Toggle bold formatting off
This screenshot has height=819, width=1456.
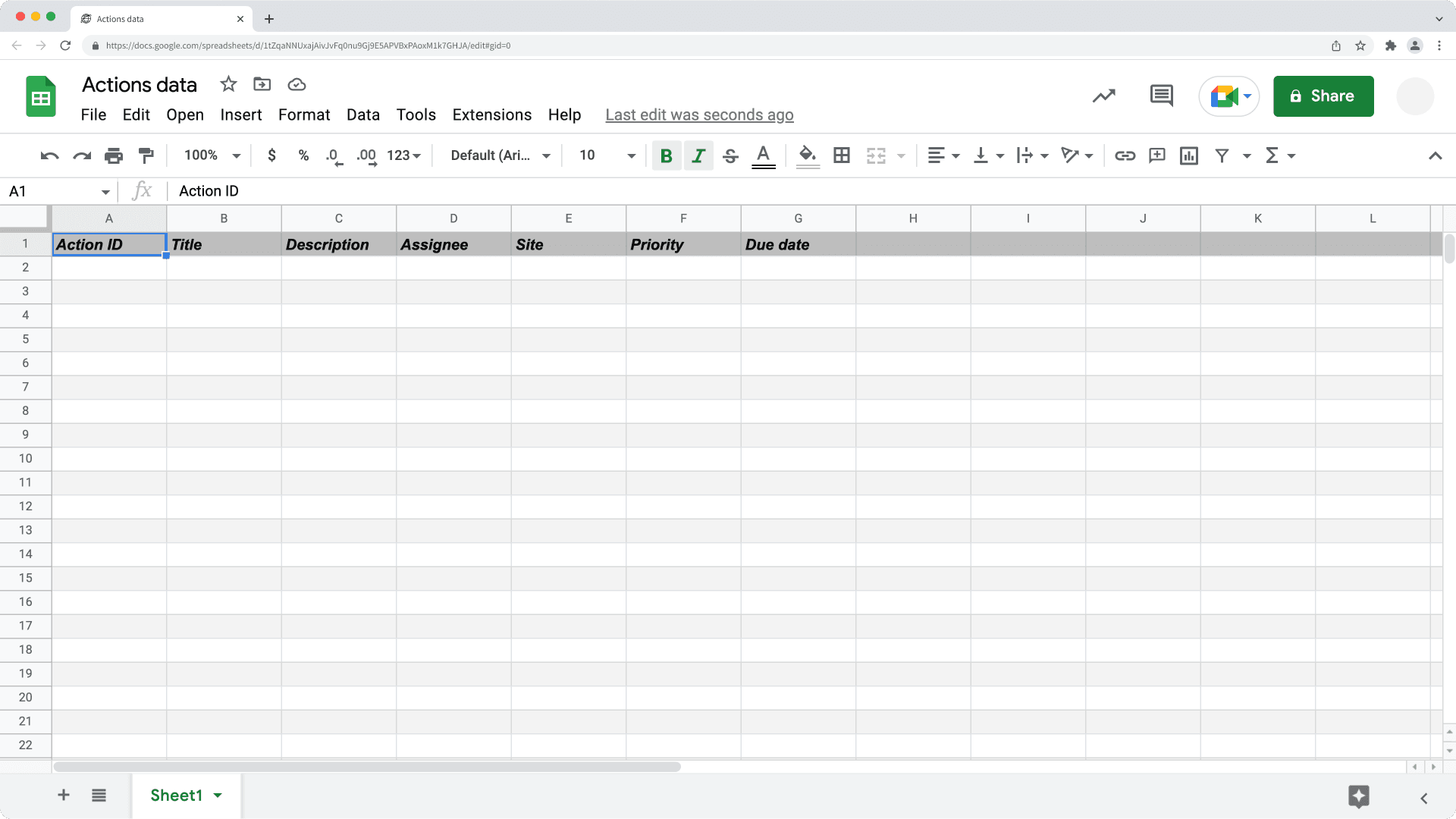666,155
